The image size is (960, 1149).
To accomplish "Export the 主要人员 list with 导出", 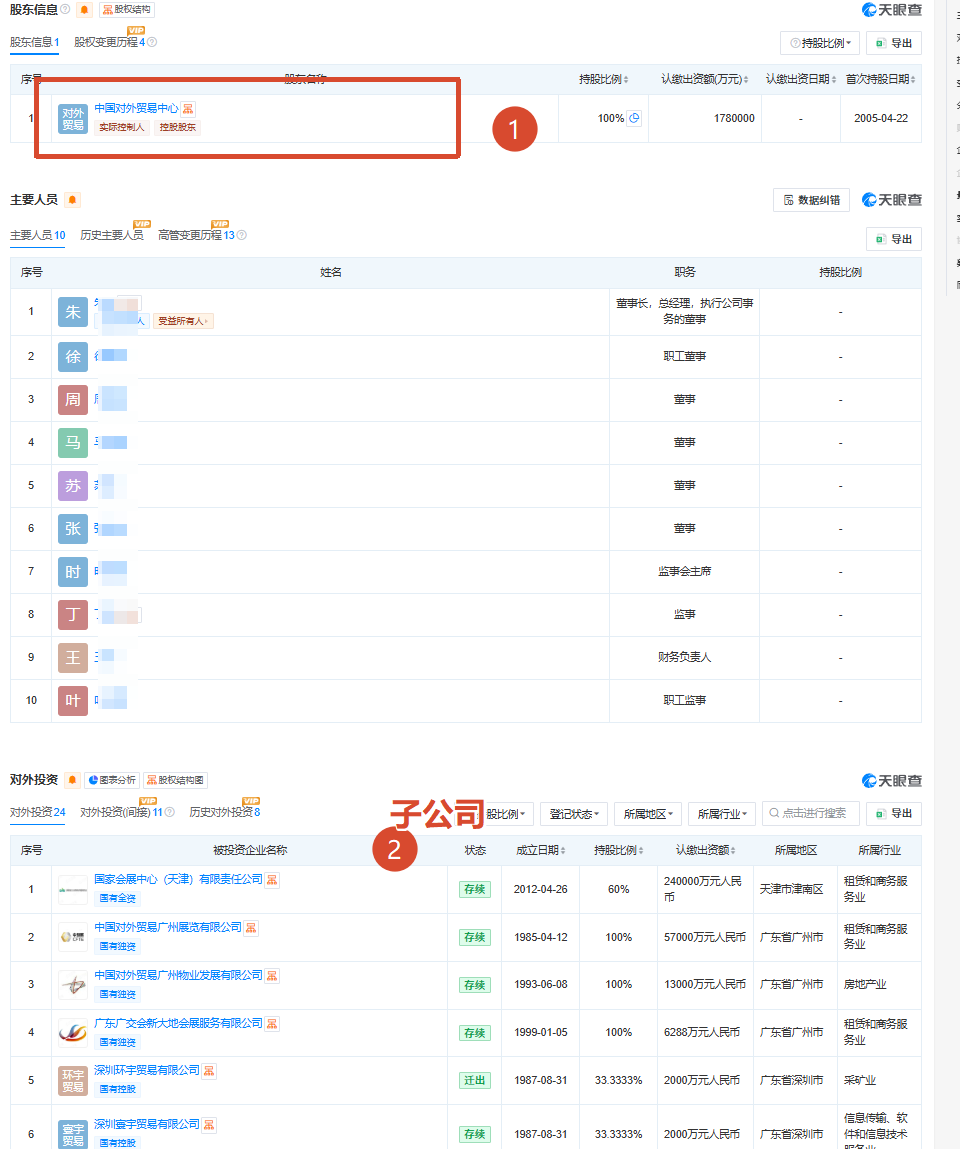I will 893,239.
